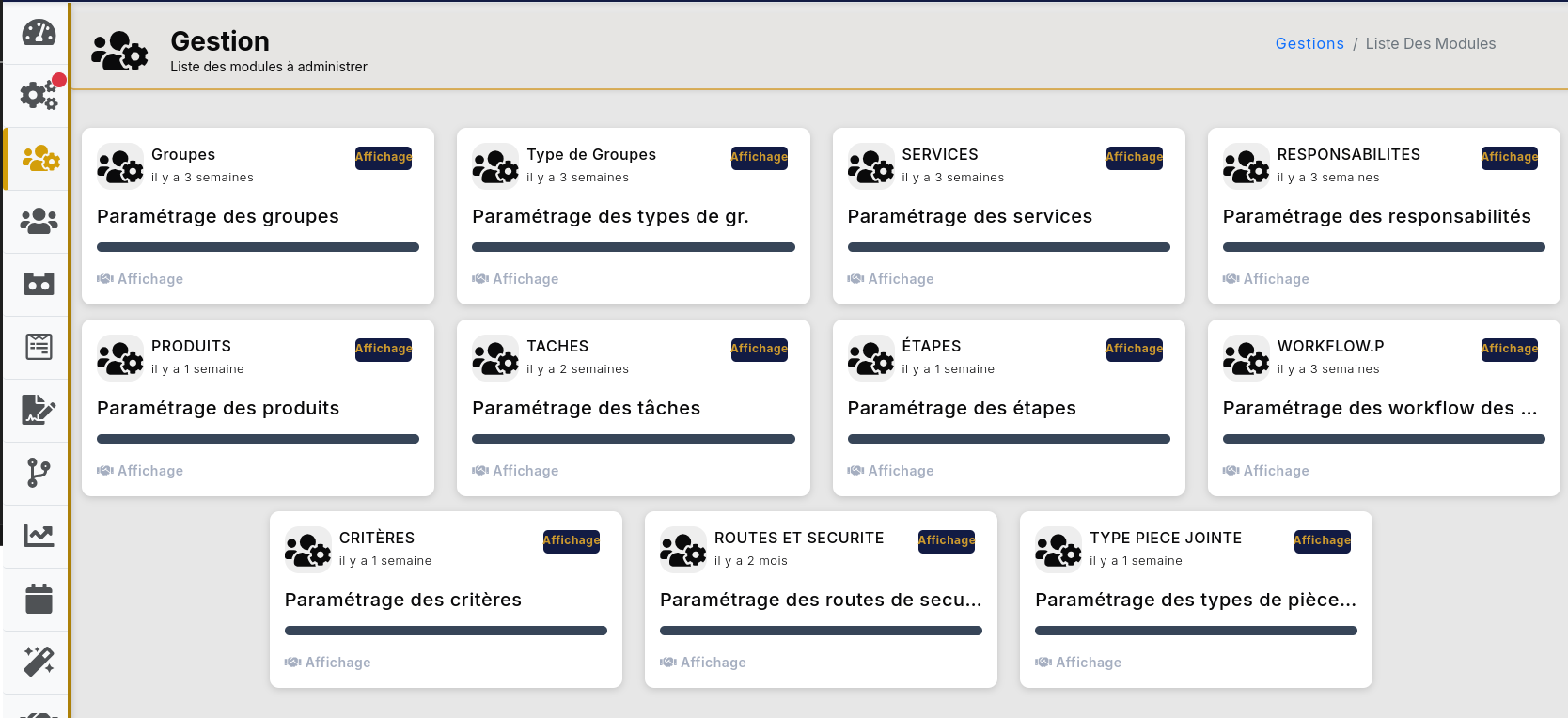Open the line chart statistics sidebar icon
1568x718 pixels.
39,536
